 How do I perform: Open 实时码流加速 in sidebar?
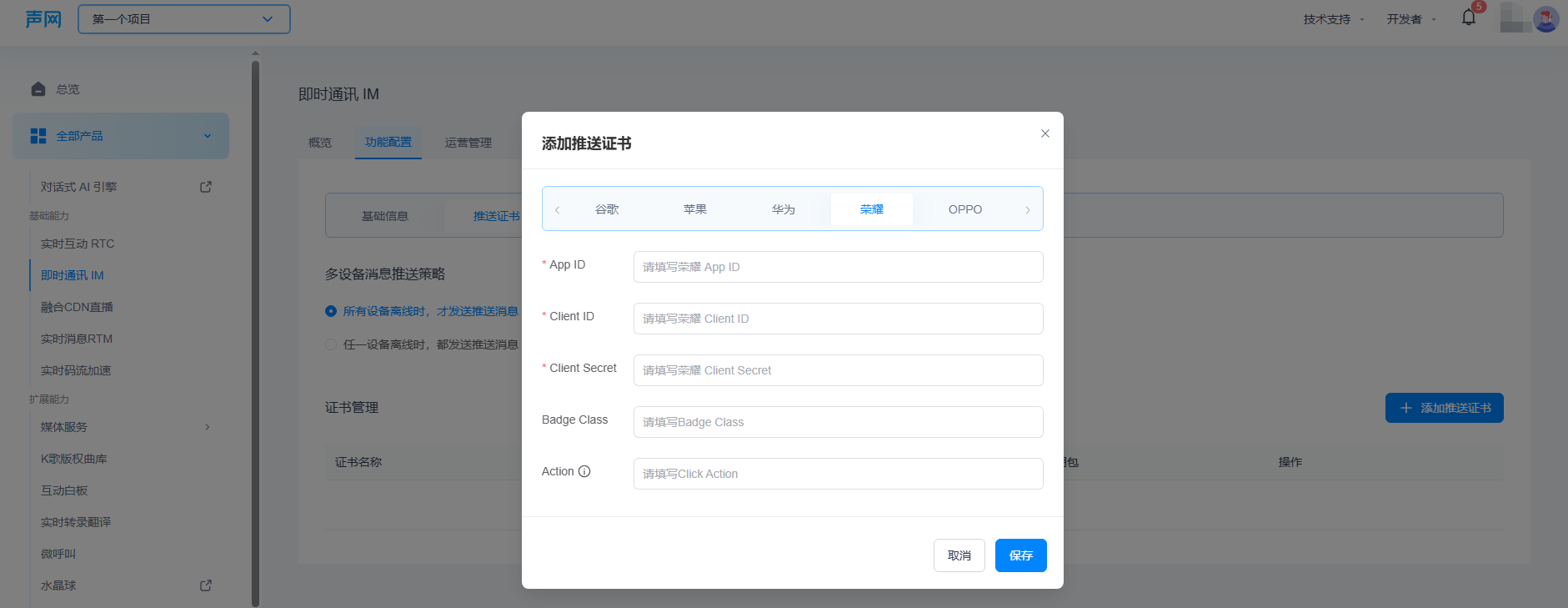pyautogui.click(x=76, y=370)
